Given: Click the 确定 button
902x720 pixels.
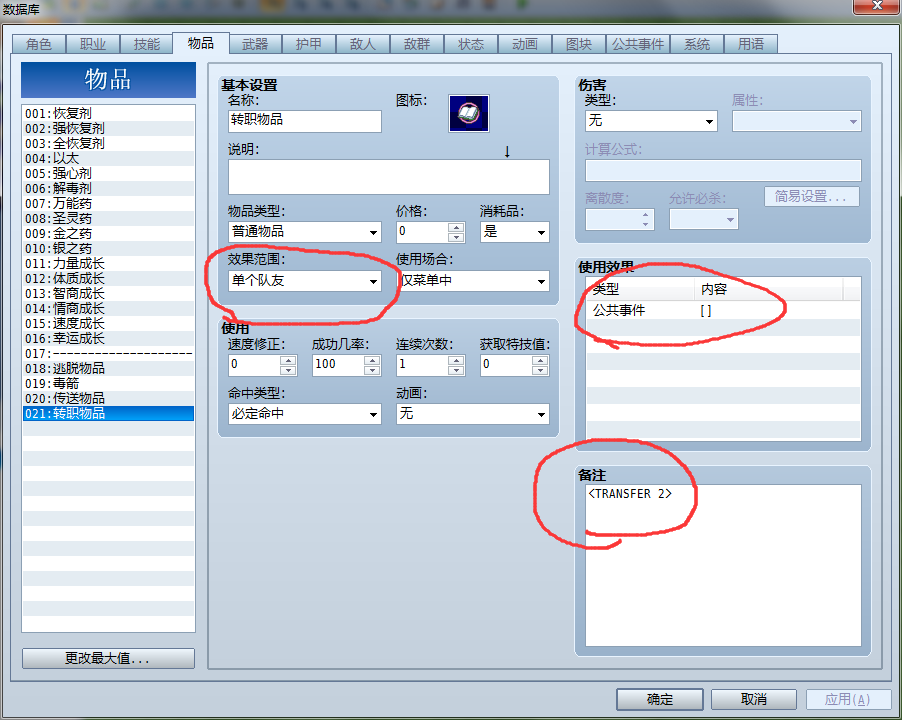Looking at the screenshot, I should (x=660, y=699).
